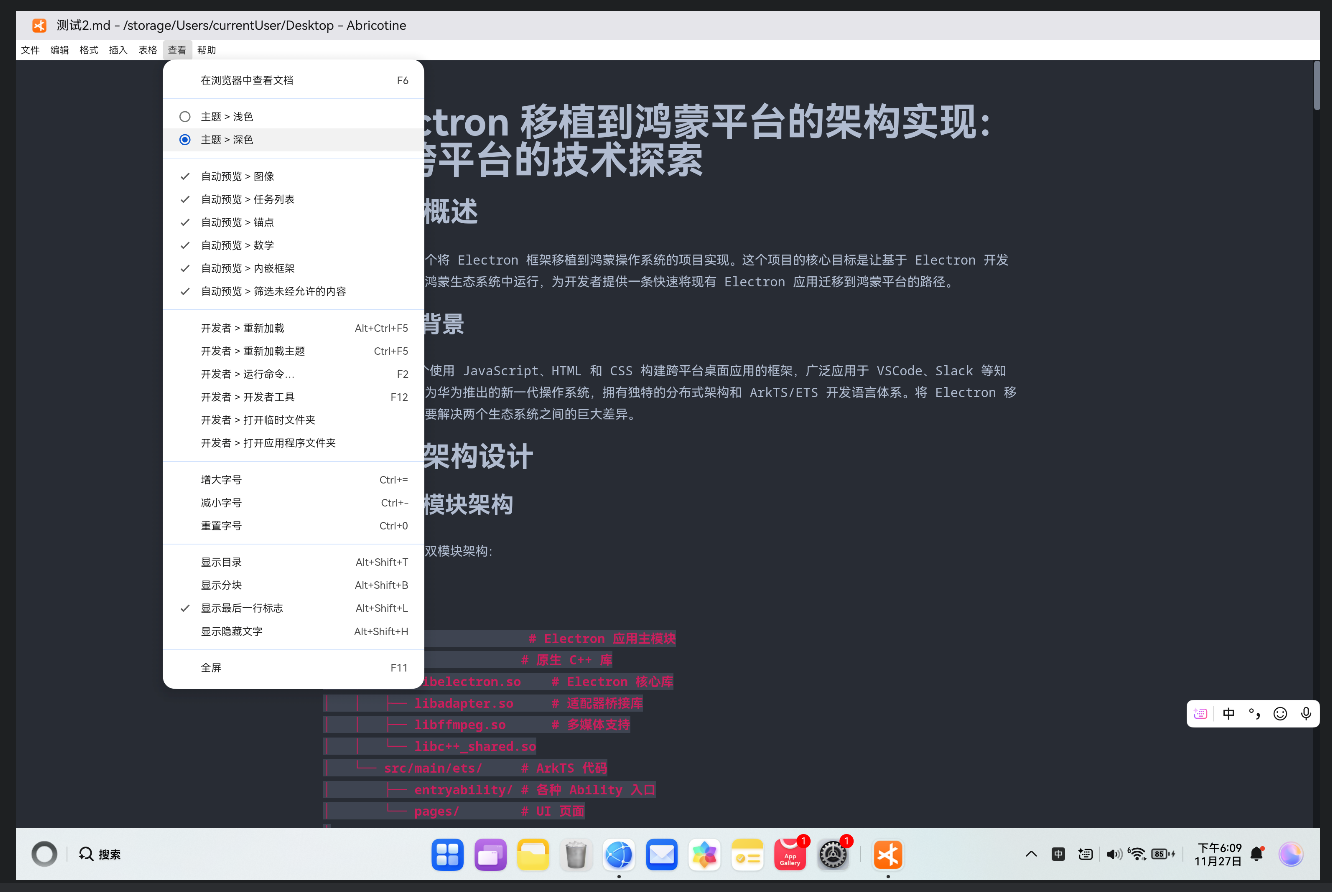The image size is (1332, 892).
Task: Open the notification bell icon
Action: (1256, 854)
